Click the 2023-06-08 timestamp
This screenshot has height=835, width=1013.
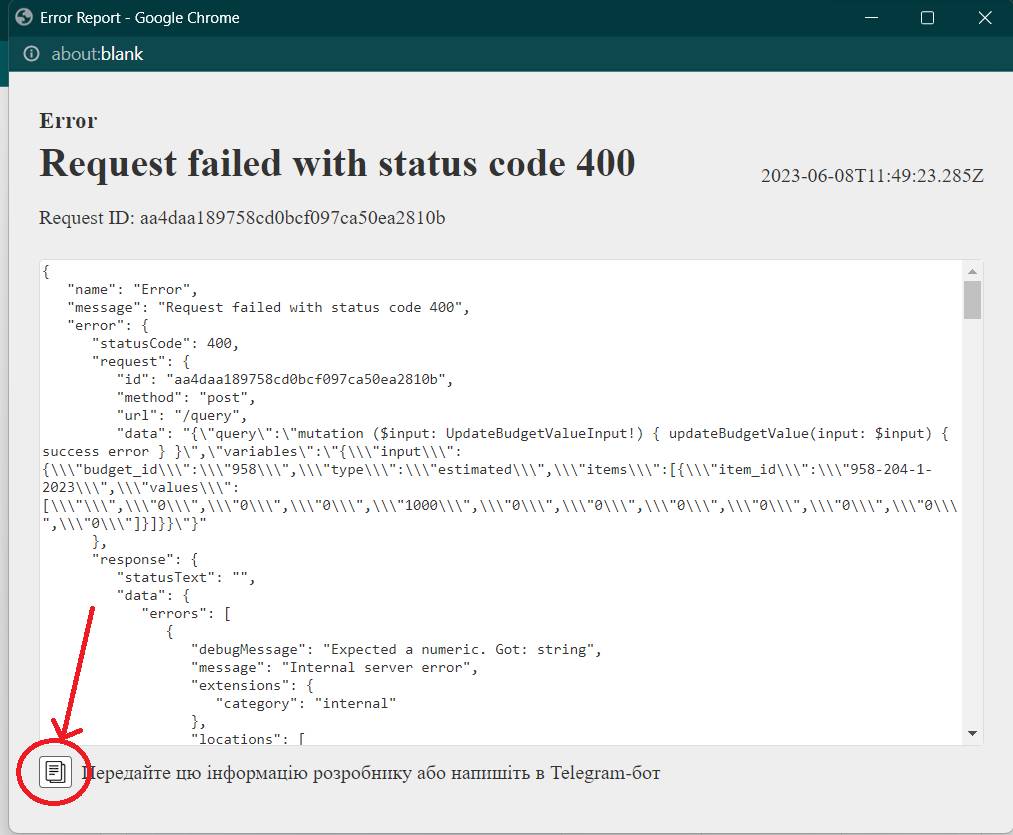click(x=872, y=176)
